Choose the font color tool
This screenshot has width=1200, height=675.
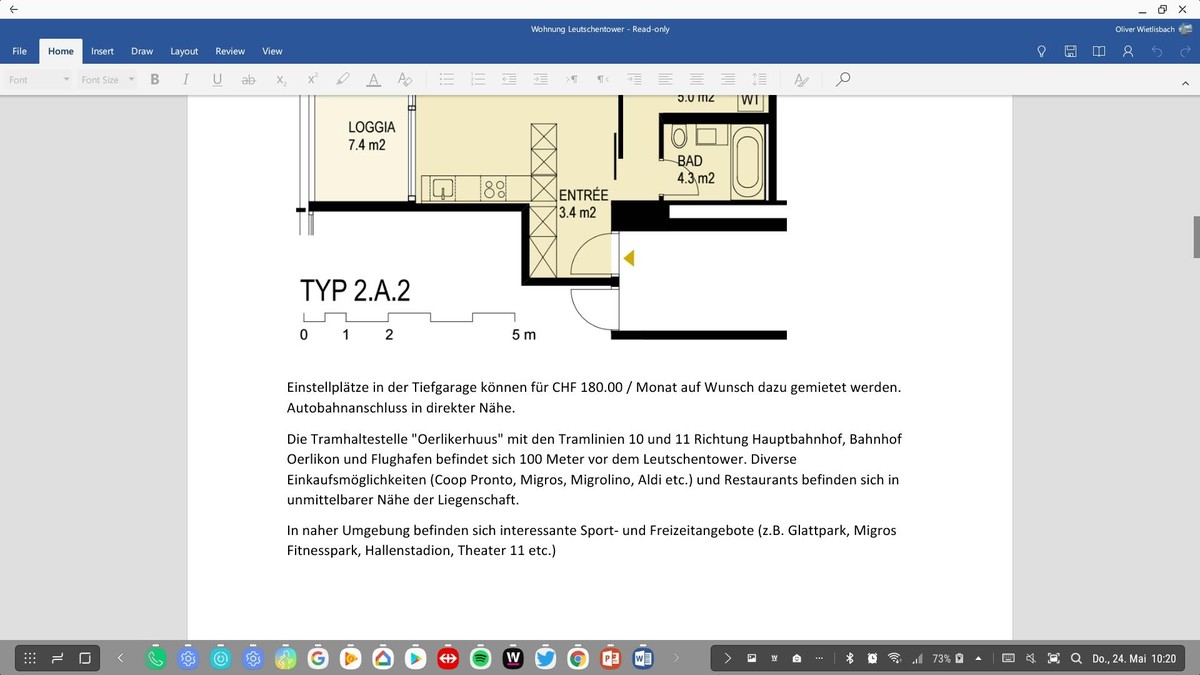click(373, 79)
